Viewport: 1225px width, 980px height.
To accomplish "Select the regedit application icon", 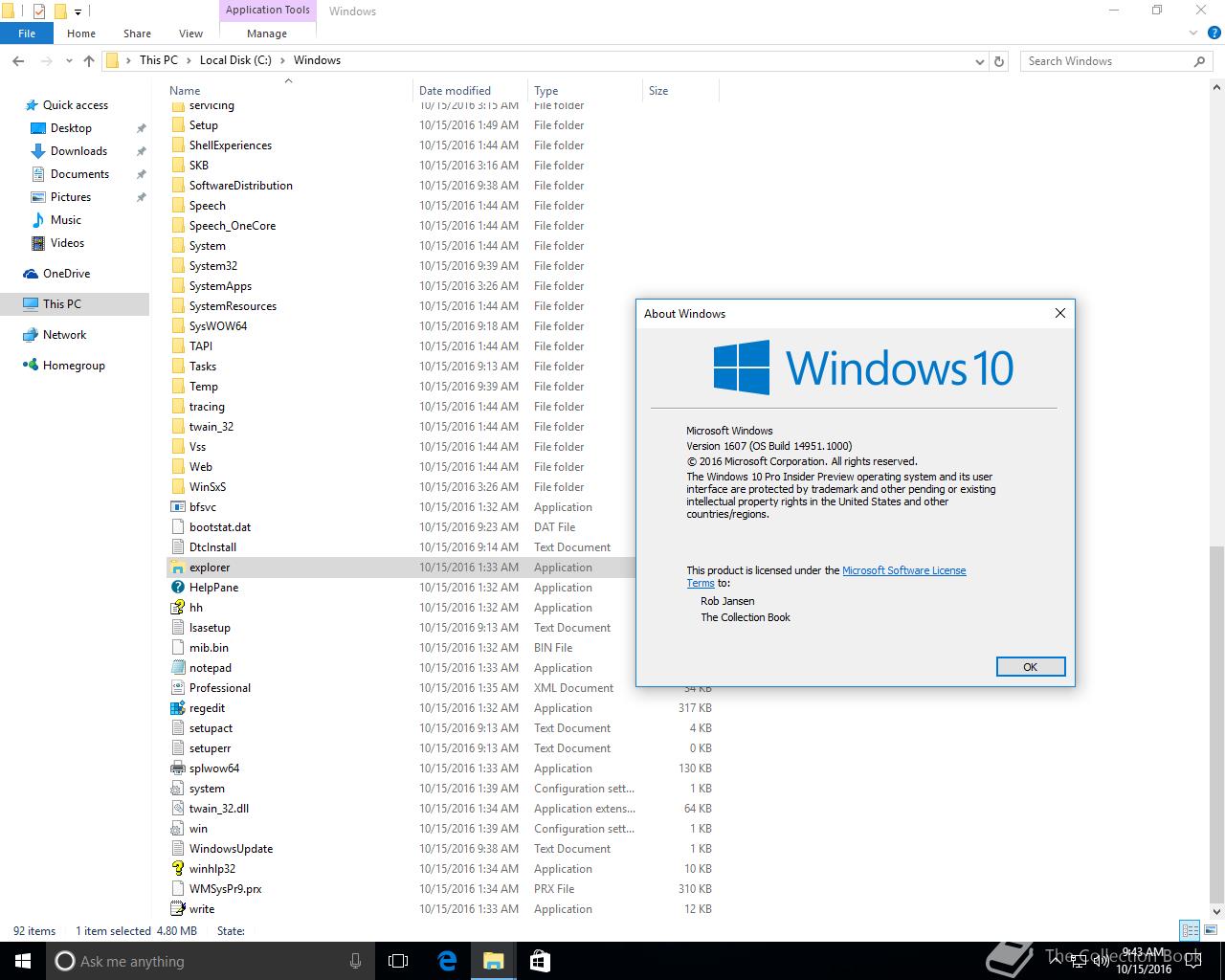I will tap(177, 708).
